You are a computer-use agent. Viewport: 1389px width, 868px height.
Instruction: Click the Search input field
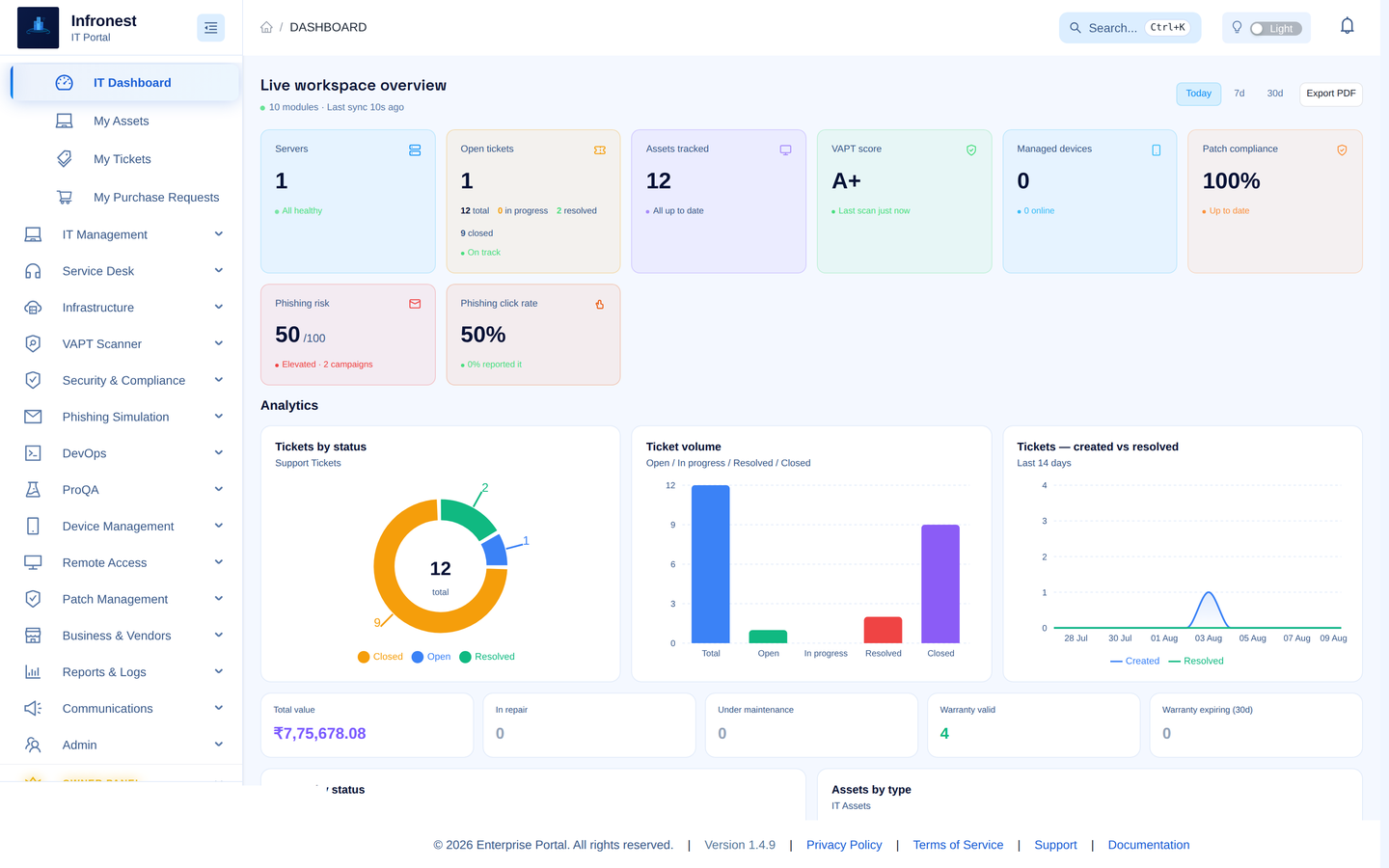click(1130, 28)
